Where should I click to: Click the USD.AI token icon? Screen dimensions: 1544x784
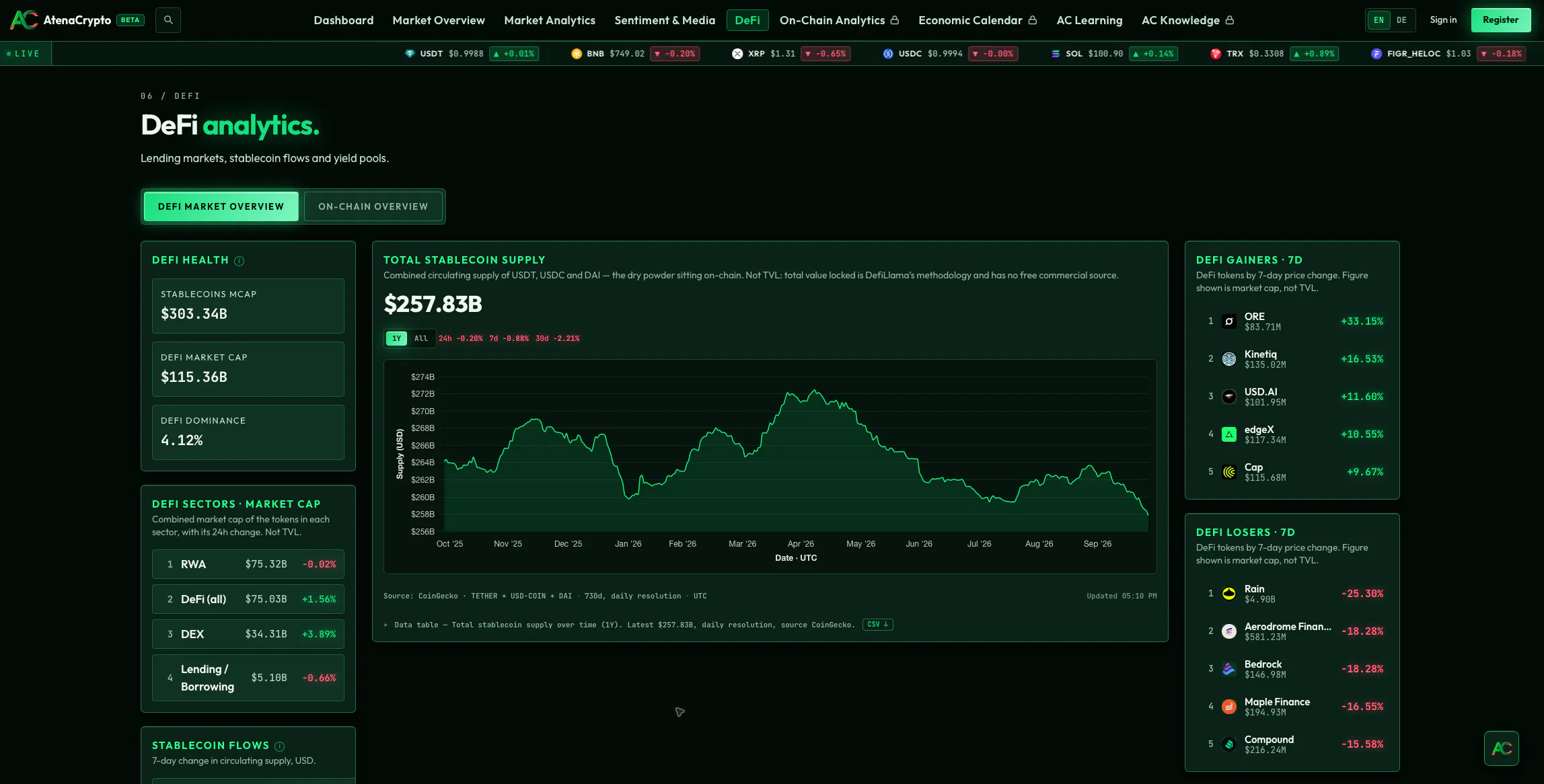tap(1229, 397)
